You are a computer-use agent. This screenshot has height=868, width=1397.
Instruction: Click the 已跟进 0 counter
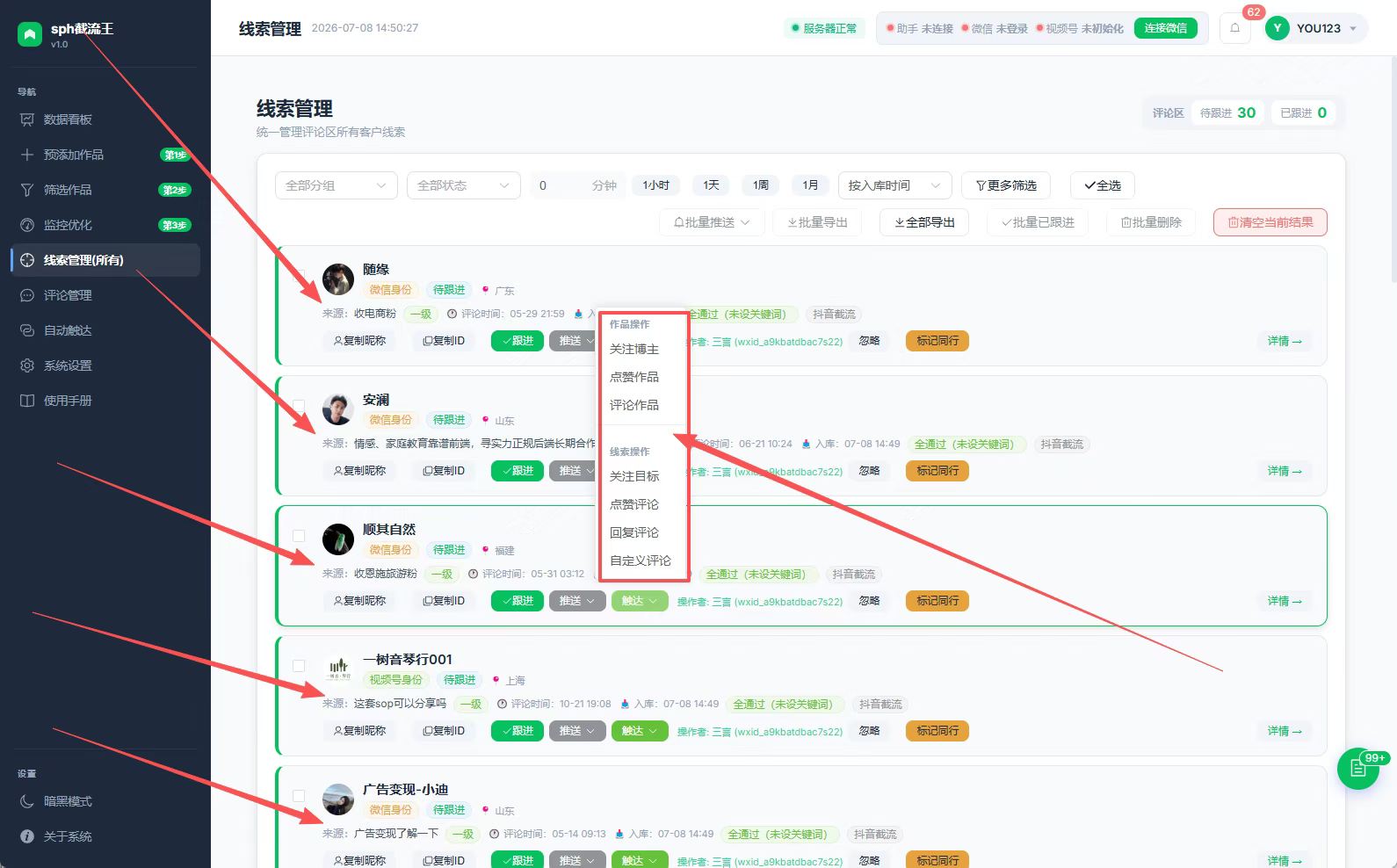1303,113
